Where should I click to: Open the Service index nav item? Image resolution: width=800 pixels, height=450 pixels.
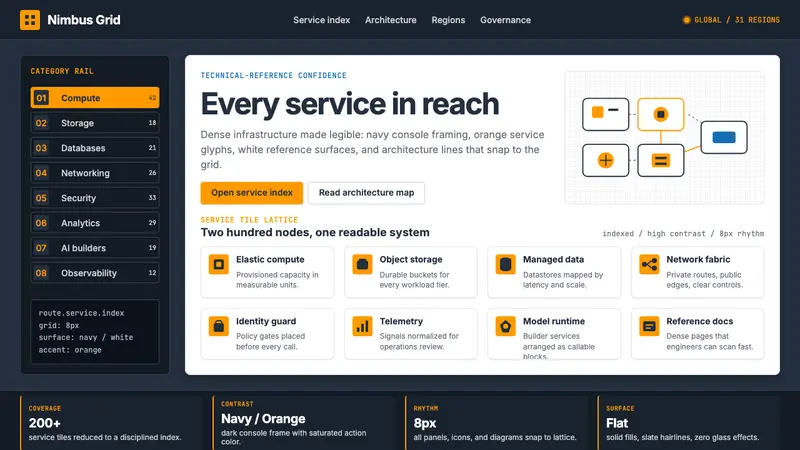(321, 20)
